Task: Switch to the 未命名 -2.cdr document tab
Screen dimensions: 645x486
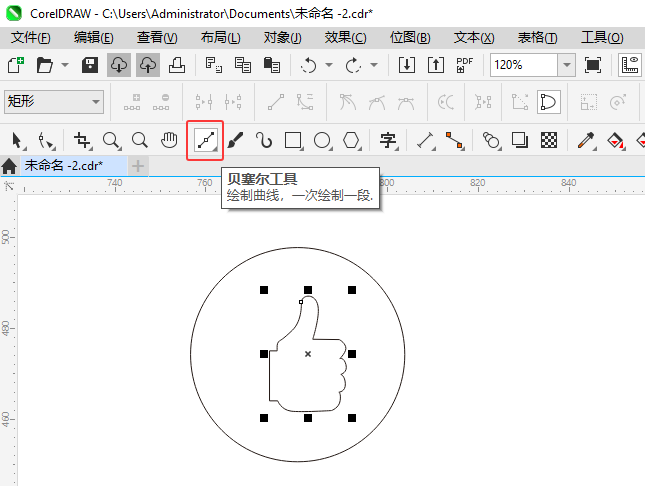Action: coord(74,166)
